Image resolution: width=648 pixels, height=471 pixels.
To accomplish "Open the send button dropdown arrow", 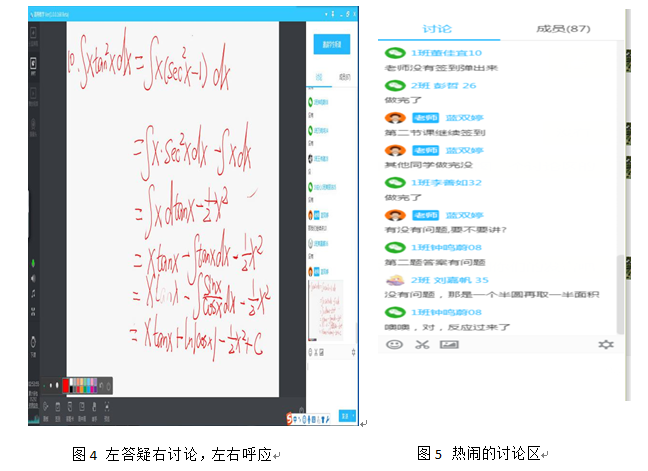I will pos(353,416).
